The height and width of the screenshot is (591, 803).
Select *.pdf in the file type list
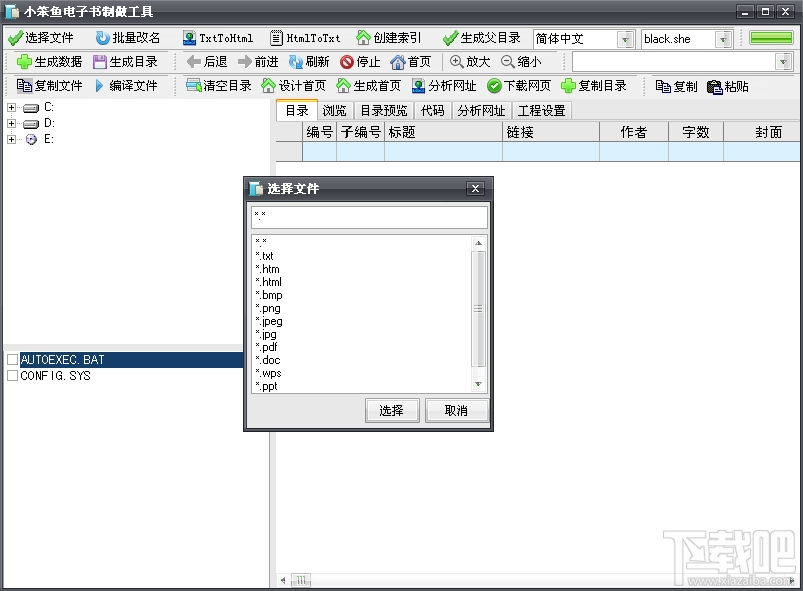click(266, 347)
